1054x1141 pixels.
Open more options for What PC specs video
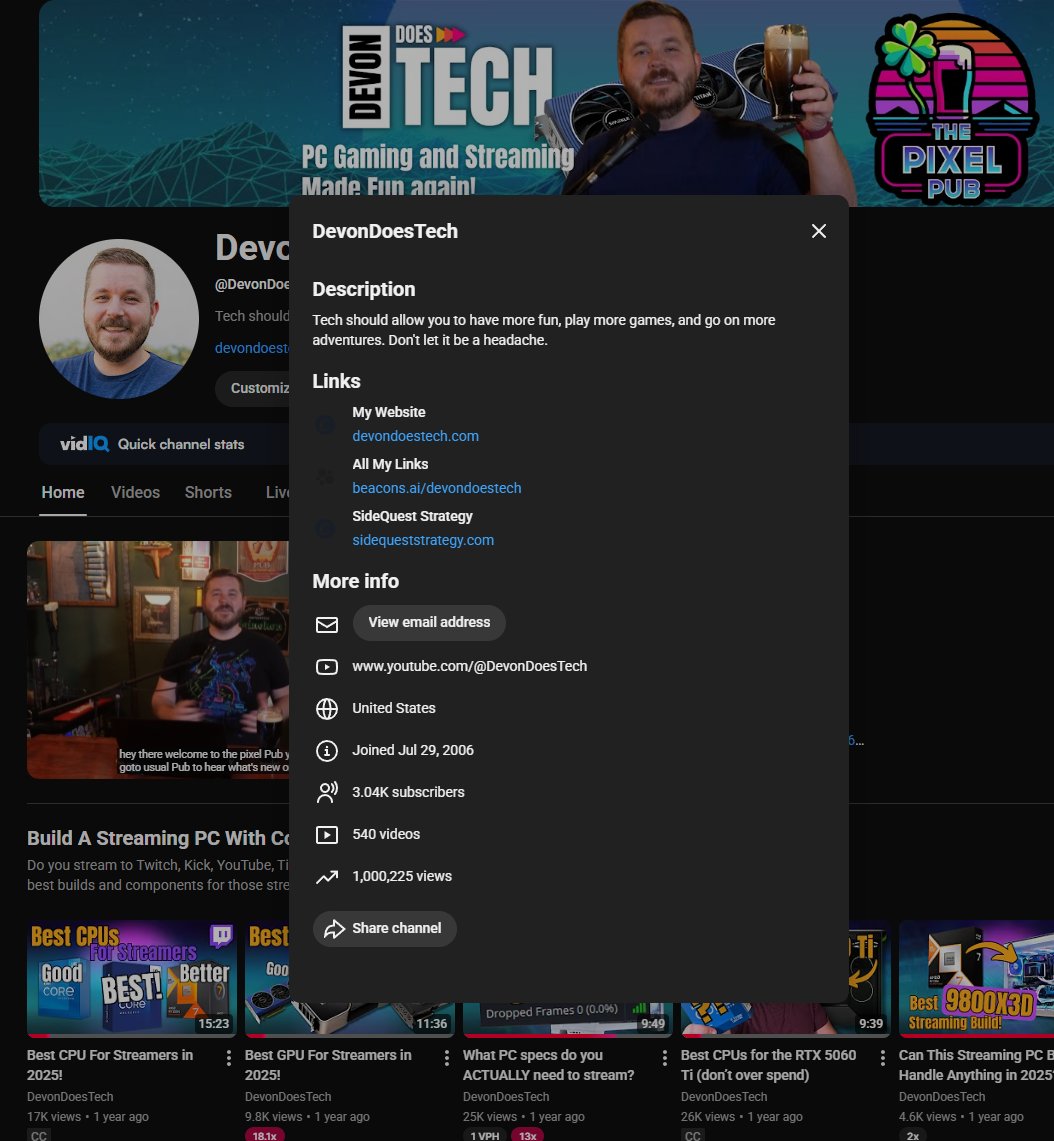tap(664, 1057)
